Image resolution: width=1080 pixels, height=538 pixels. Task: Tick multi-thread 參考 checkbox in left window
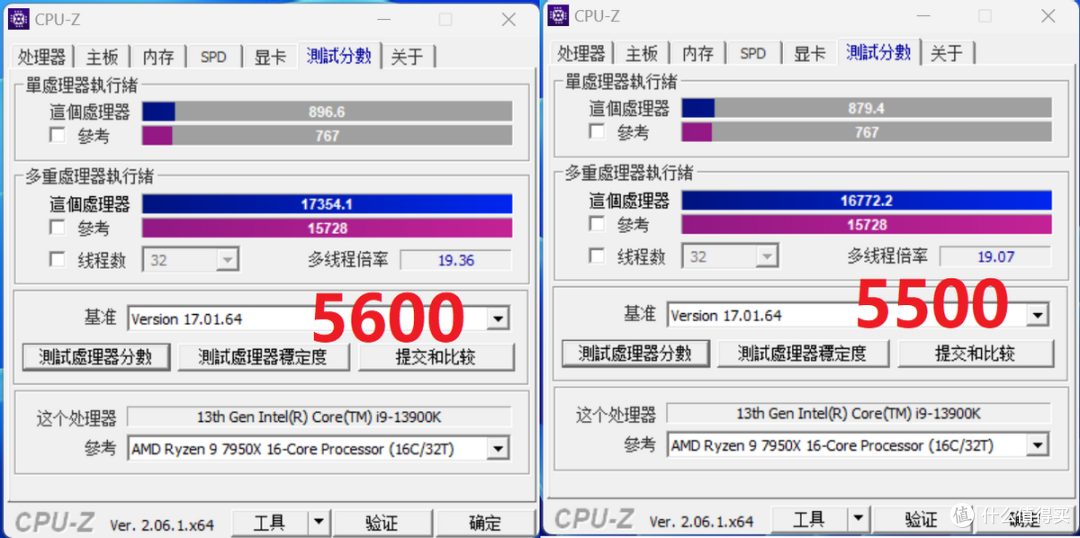pyautogui.click(x=57, y=227)
